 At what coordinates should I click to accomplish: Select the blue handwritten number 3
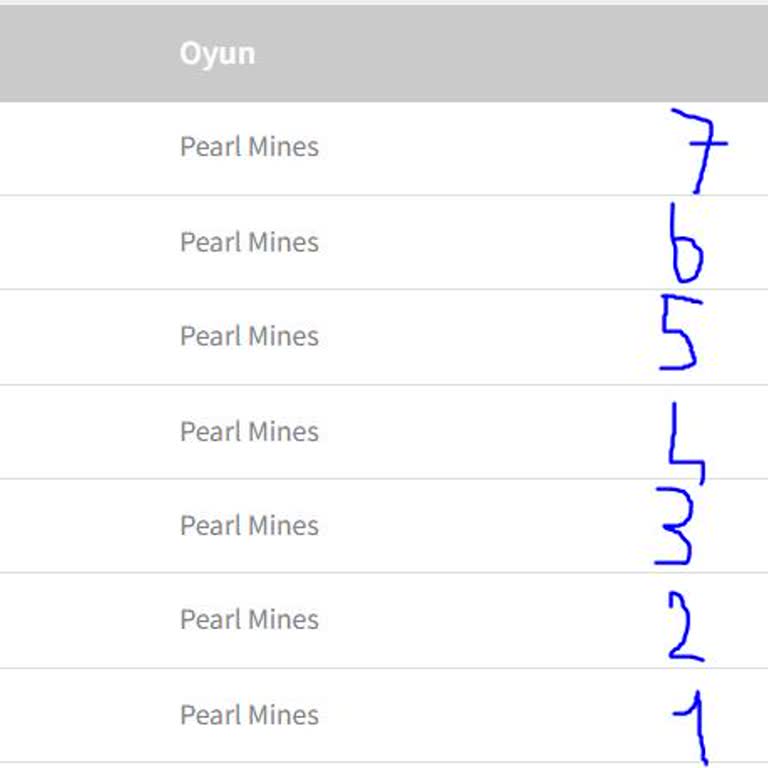[x=676, y=530]
